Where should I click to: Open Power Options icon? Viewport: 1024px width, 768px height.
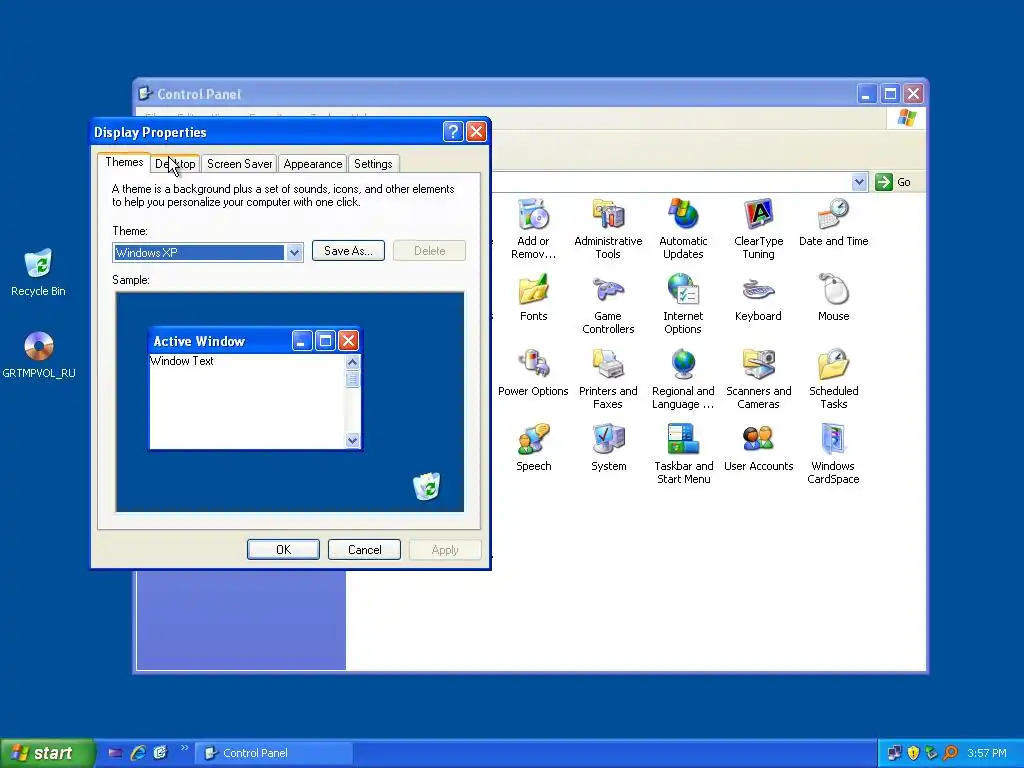pos(534,365)
